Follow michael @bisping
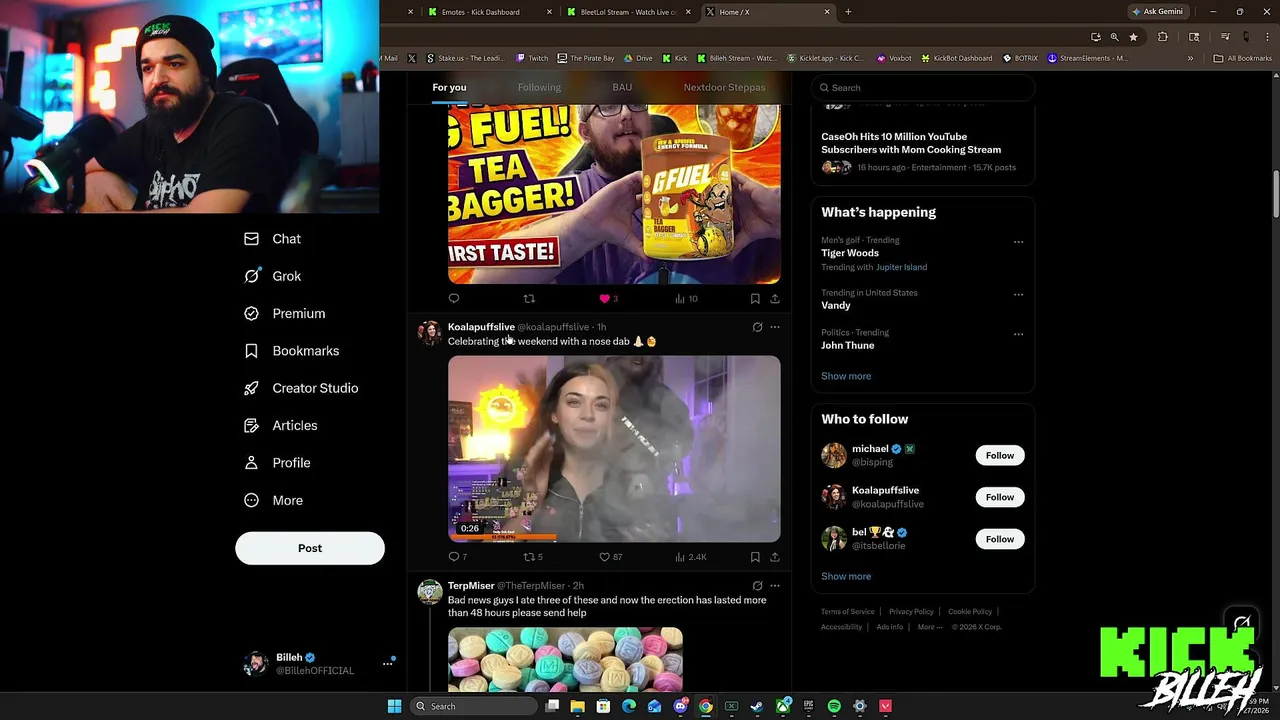Screen dimensions: 1280x720 coord(1000,456)
